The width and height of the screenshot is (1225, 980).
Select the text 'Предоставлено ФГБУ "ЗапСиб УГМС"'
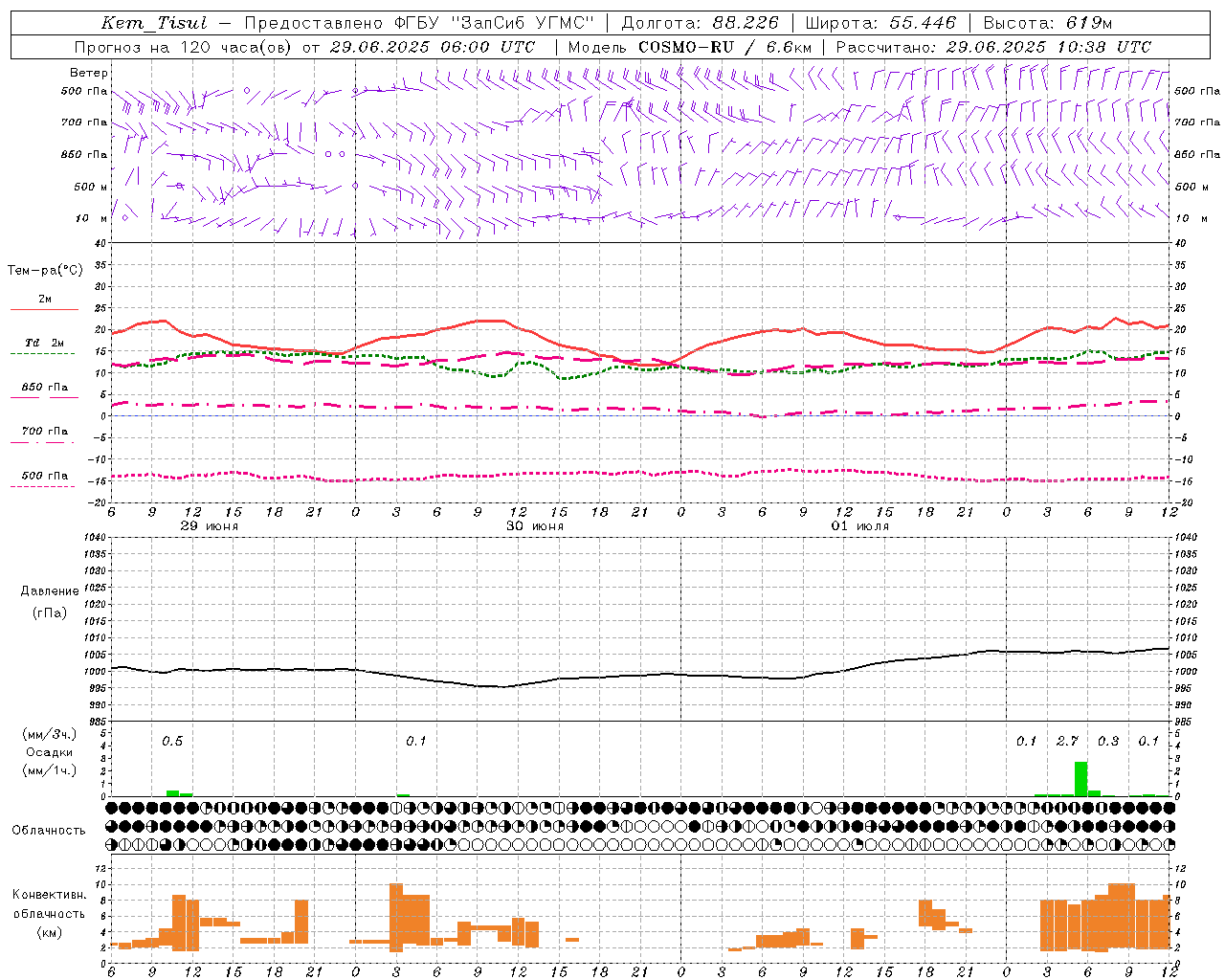pos(419,23)
